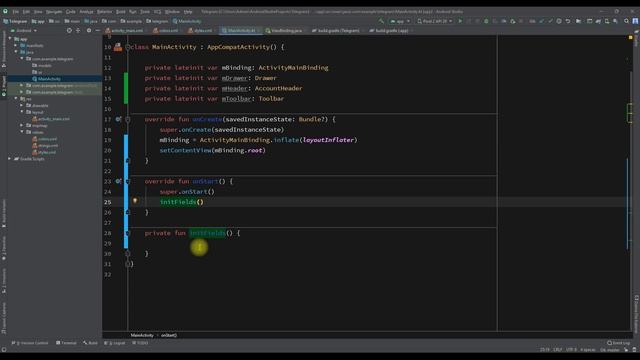The width and height of the screenshot is (640, 360).
Task: Open the app run configuration dropdown
Action: click(x=400, y=21)
